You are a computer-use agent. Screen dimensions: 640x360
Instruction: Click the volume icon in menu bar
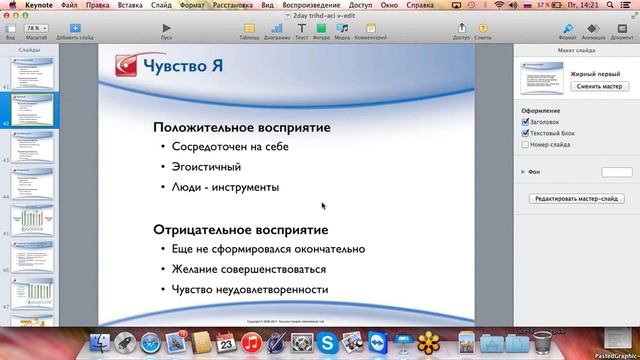coord(513,5)
